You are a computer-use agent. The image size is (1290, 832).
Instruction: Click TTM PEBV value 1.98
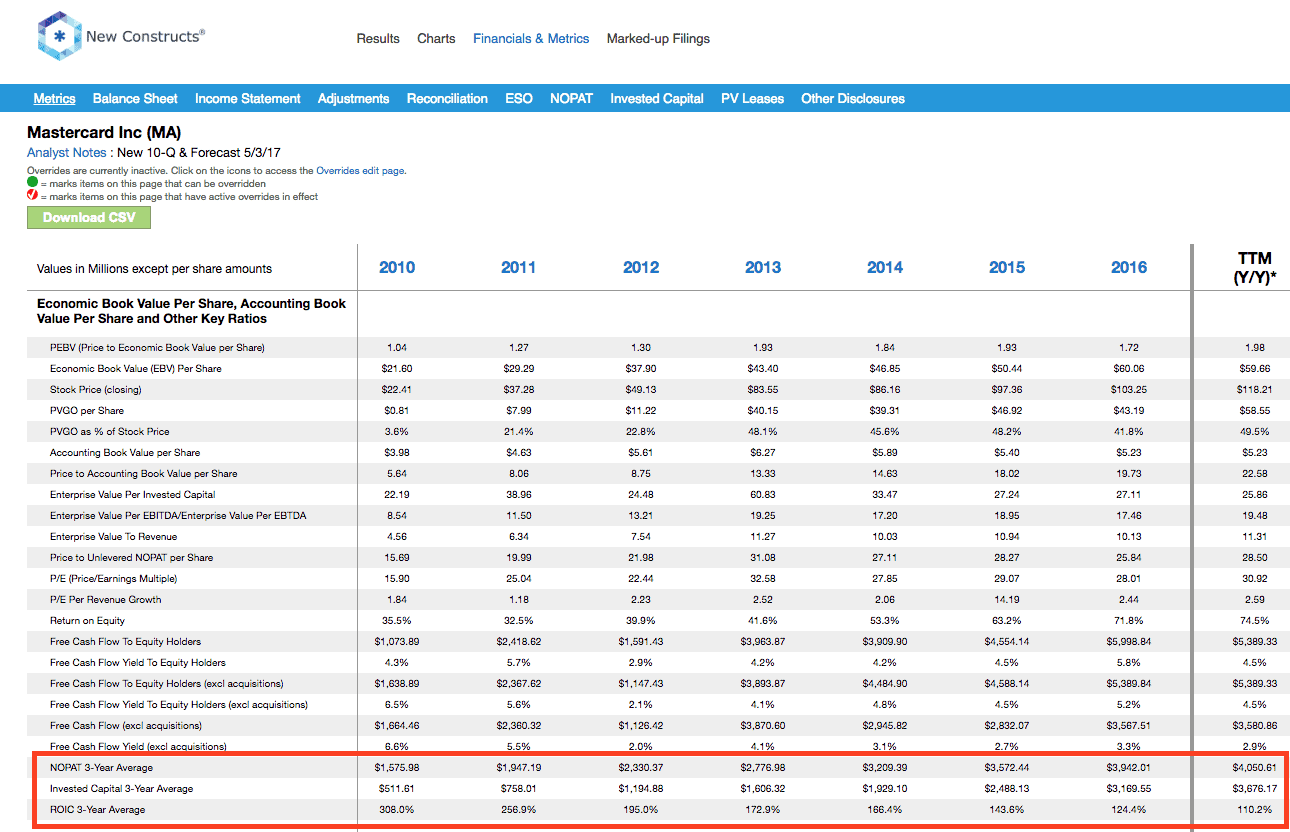point(1254,348)
